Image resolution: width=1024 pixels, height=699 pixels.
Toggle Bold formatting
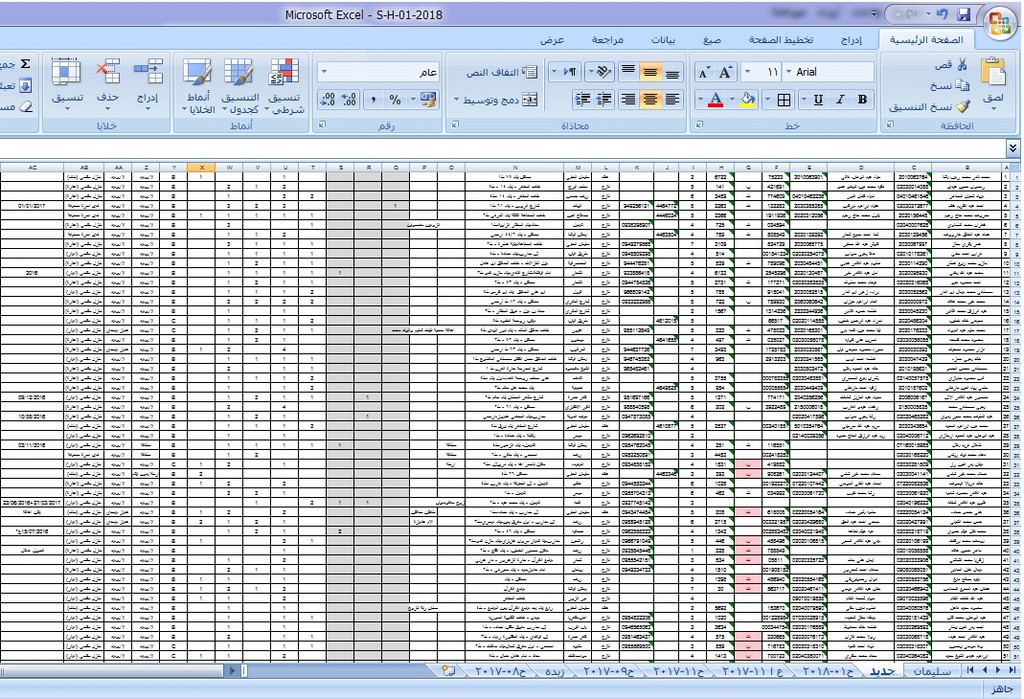pyautogui.click(x=862, y=99)
